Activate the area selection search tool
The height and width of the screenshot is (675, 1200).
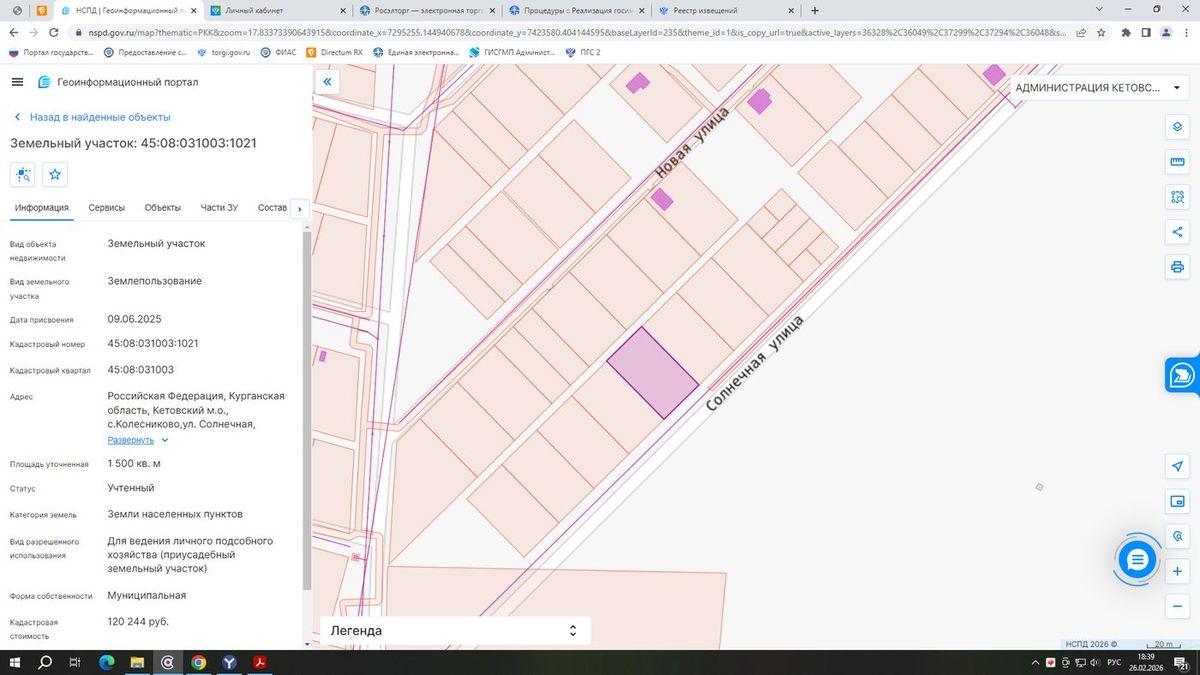pos(1177,197)
